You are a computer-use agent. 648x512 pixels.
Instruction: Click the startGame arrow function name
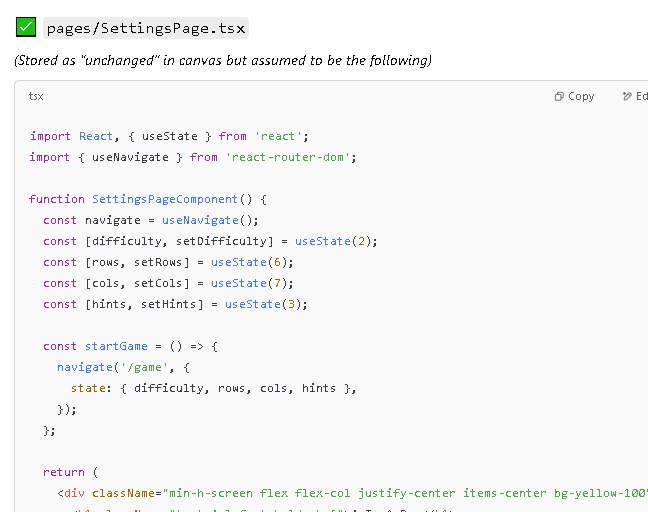[x=116, y=346]
